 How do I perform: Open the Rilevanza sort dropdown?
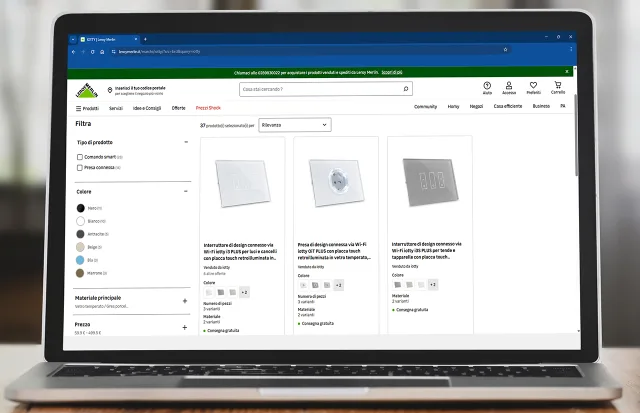point(294,125)
